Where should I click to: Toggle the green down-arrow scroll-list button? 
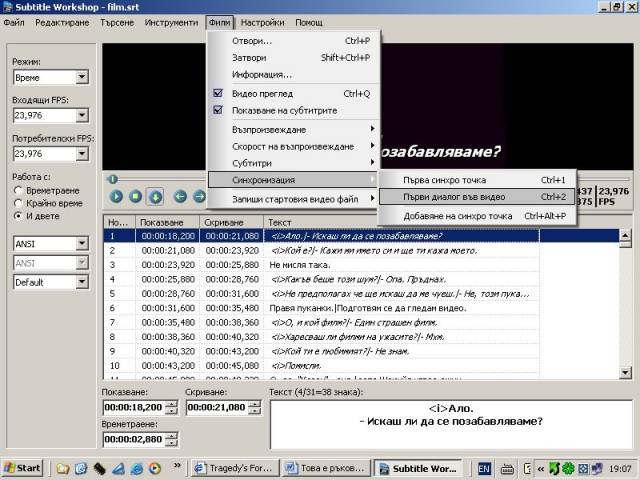[155, 197]
